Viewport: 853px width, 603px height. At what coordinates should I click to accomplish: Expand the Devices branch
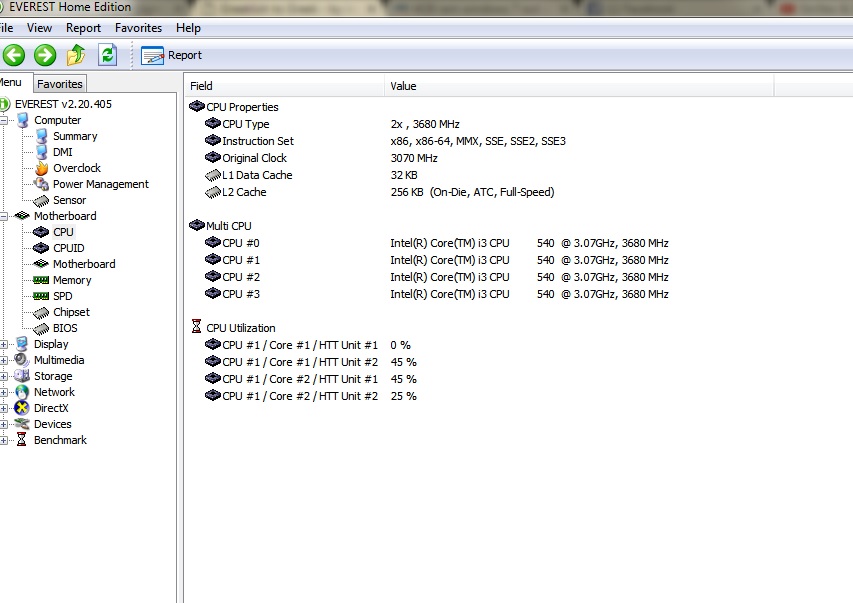pyautogui.click(x=4, y=424)
